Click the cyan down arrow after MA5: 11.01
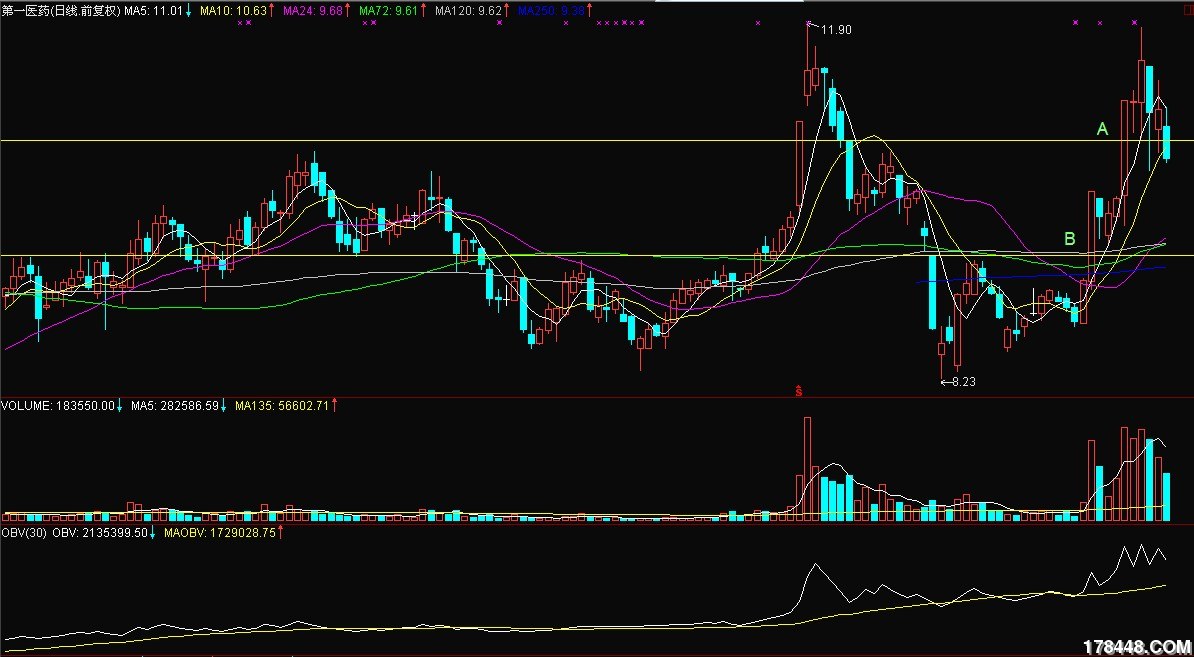Image resolution: width=1194 pixels, height=657 pixels. 189,10
